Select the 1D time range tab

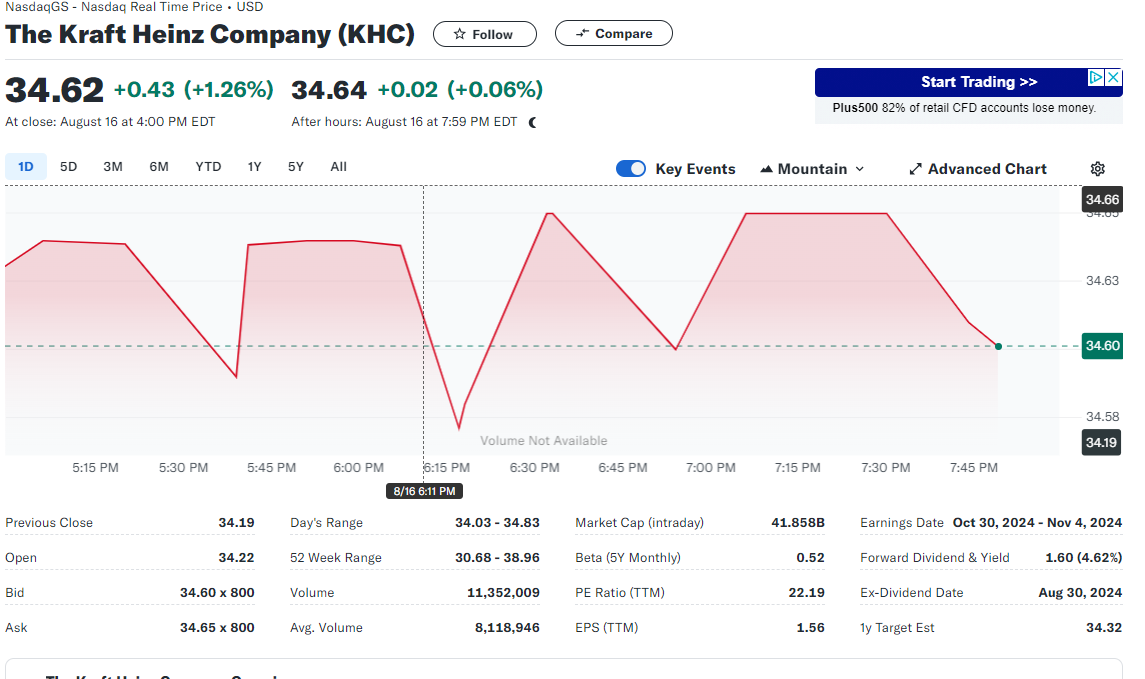pos(26,167)
